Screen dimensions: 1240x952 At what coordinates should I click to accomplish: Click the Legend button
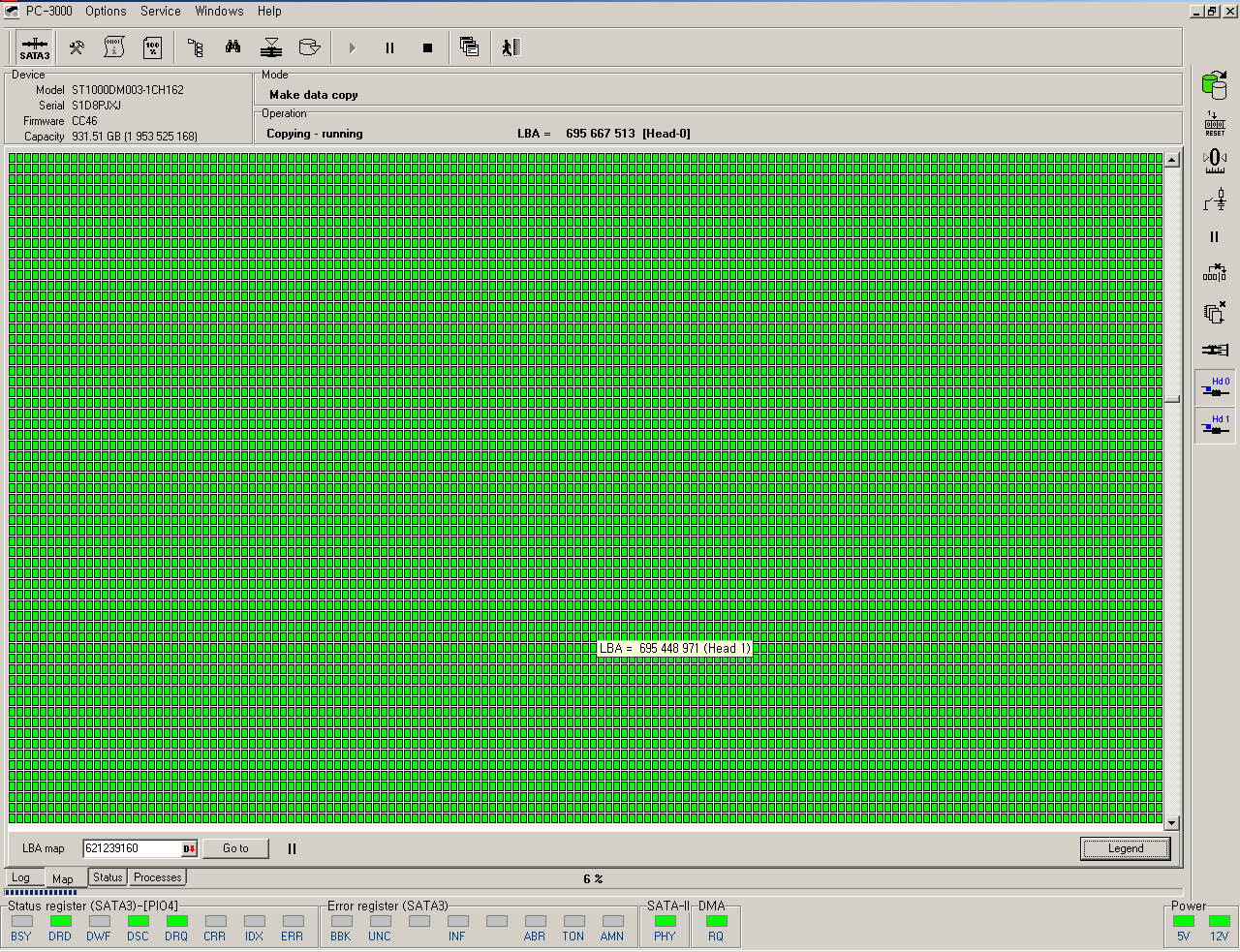point(1125,848)
